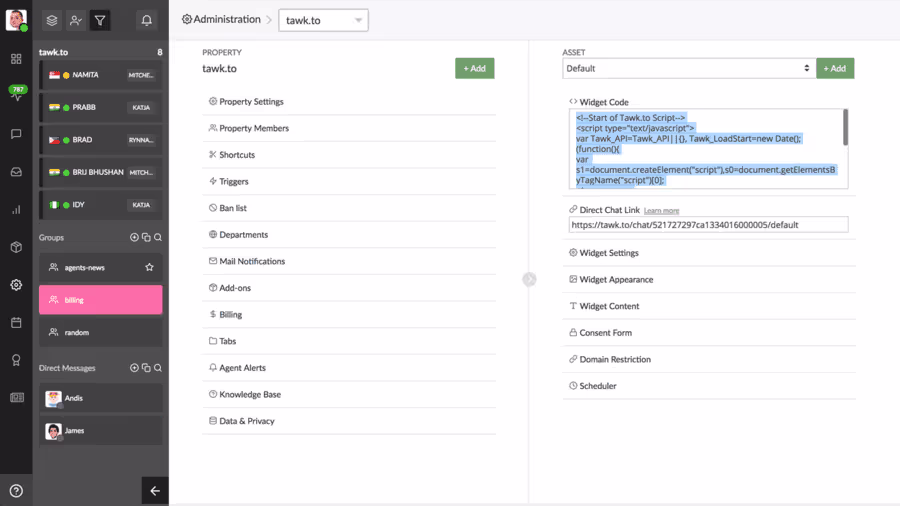
Task: Open the chat bubble icon in left rail
Action: click(x=16, y=134)
